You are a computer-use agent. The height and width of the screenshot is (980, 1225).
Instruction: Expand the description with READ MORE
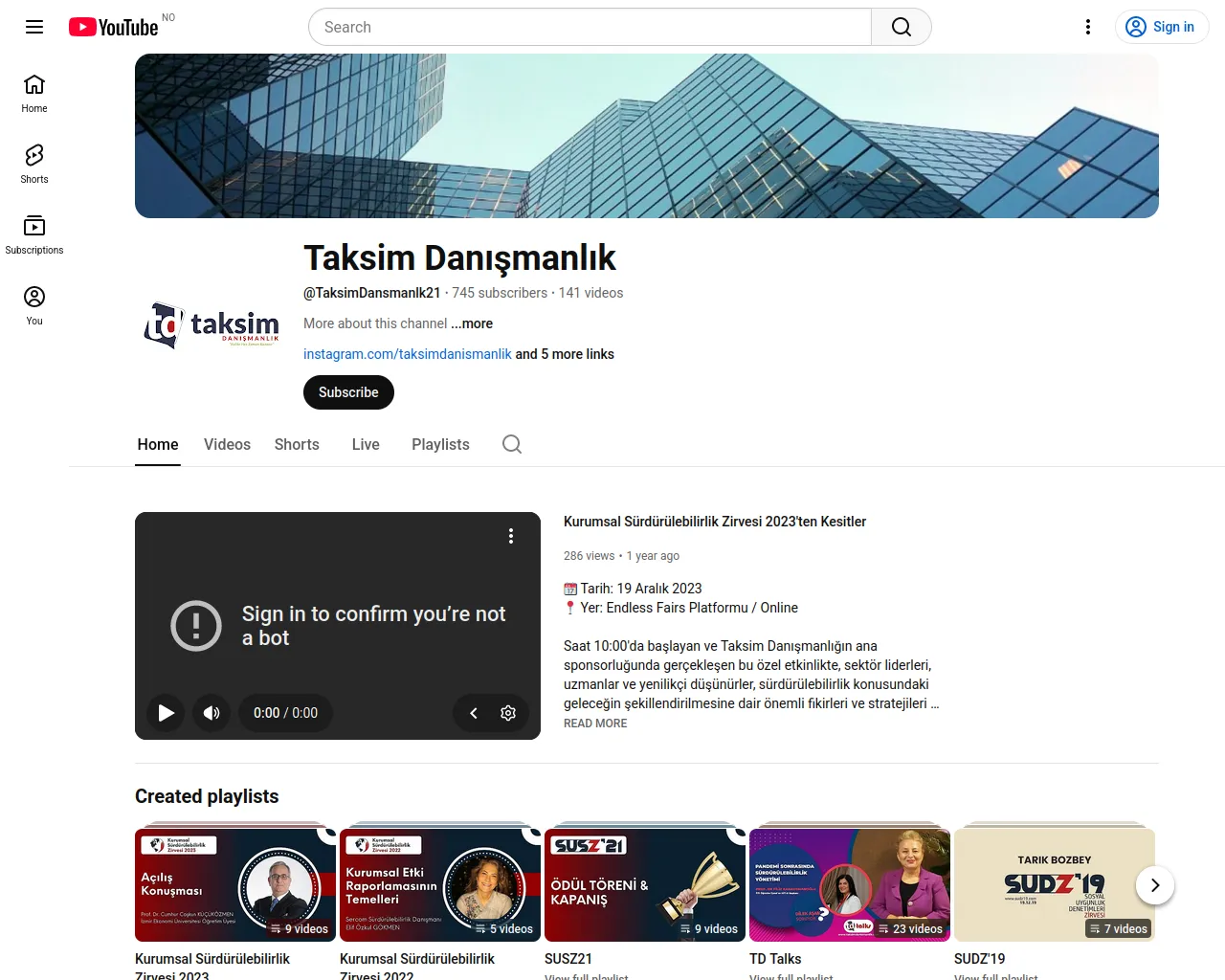(595, 724)
